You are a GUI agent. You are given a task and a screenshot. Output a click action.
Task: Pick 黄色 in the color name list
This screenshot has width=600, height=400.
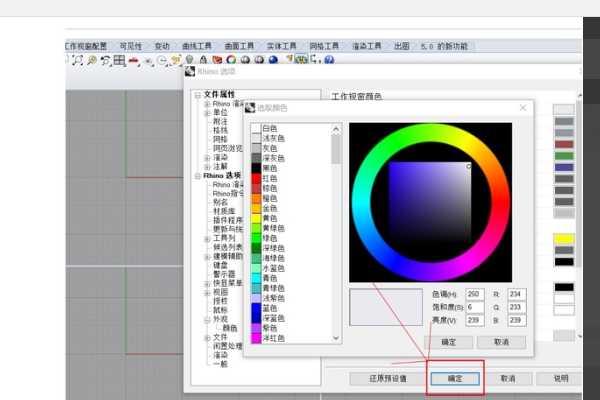coord(269,216)
